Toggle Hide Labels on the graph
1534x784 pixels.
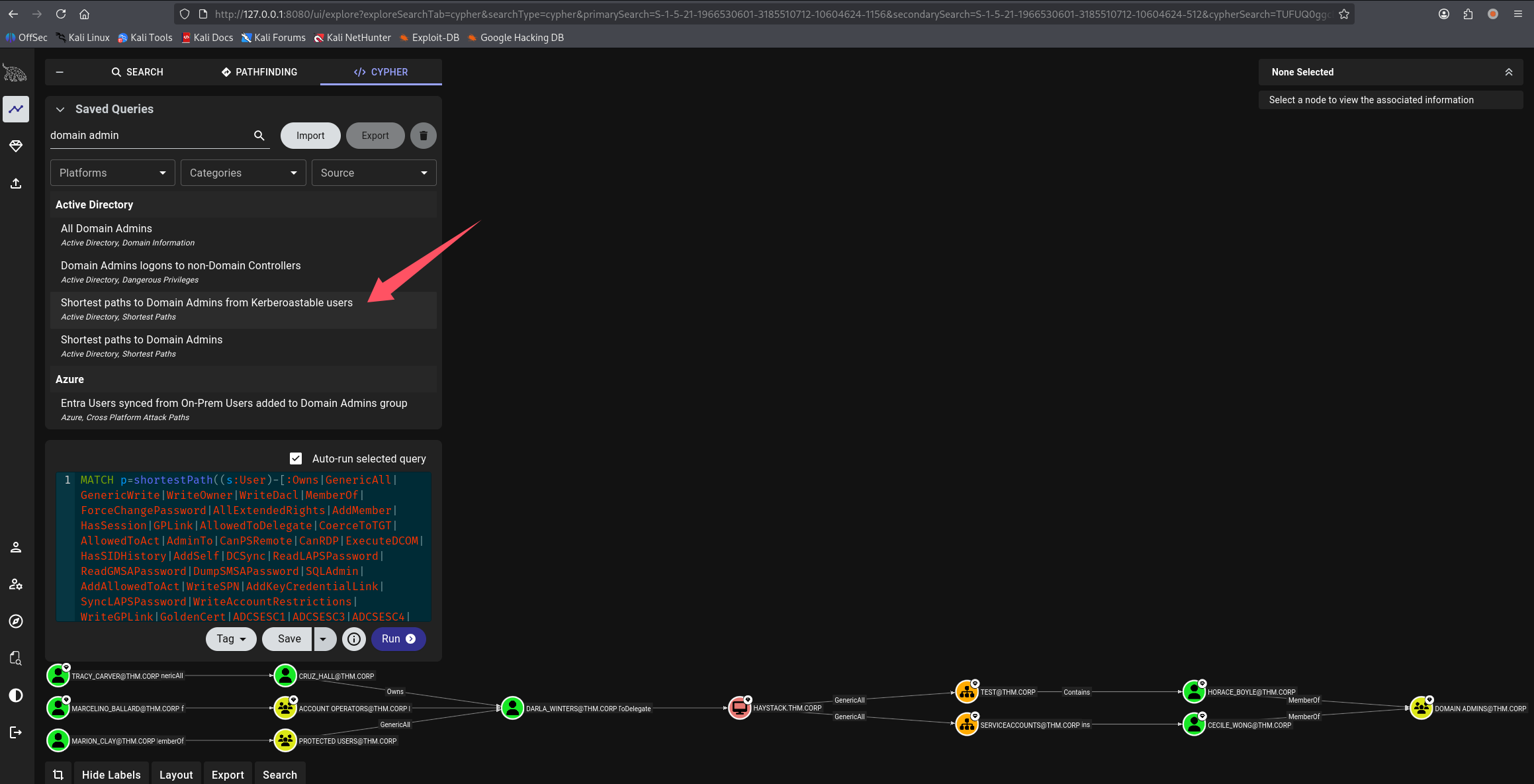(x=111, y=775)
